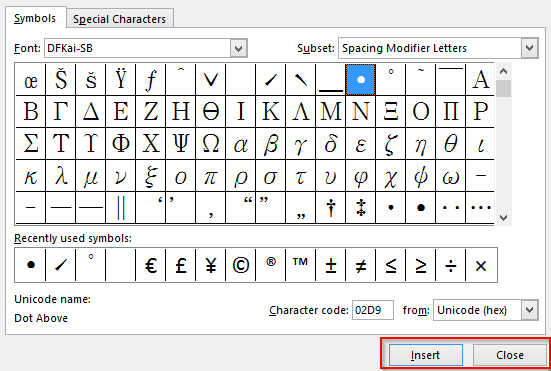Pick the lowercase zeta ζ symbol
Viewport: 551px width, 371px height.
point(390,143)
